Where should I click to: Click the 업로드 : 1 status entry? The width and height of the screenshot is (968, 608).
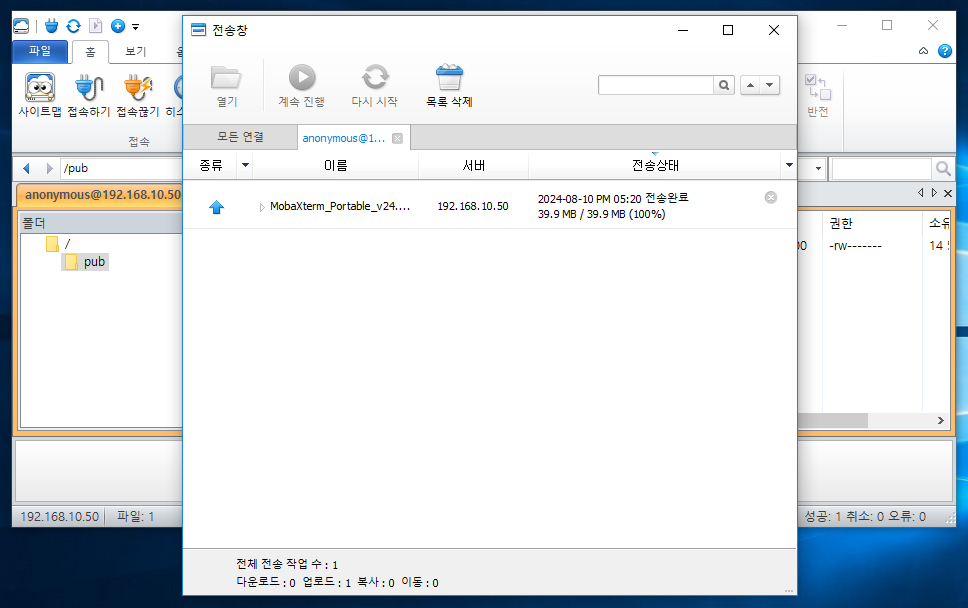pyautogui.click(x=327, y=582)
